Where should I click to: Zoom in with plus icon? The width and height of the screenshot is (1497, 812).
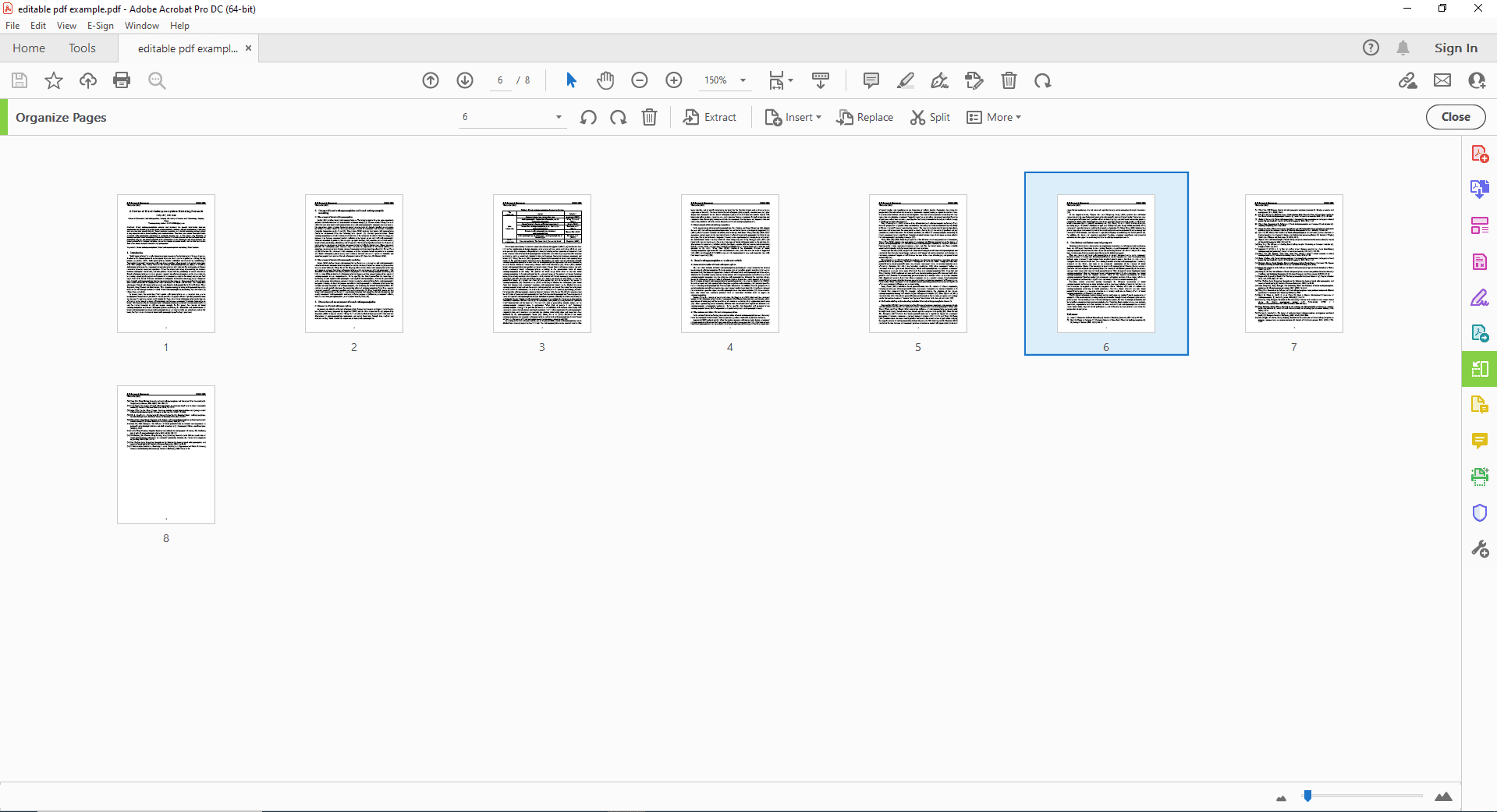pyautogui.click(x=674, y=80)
